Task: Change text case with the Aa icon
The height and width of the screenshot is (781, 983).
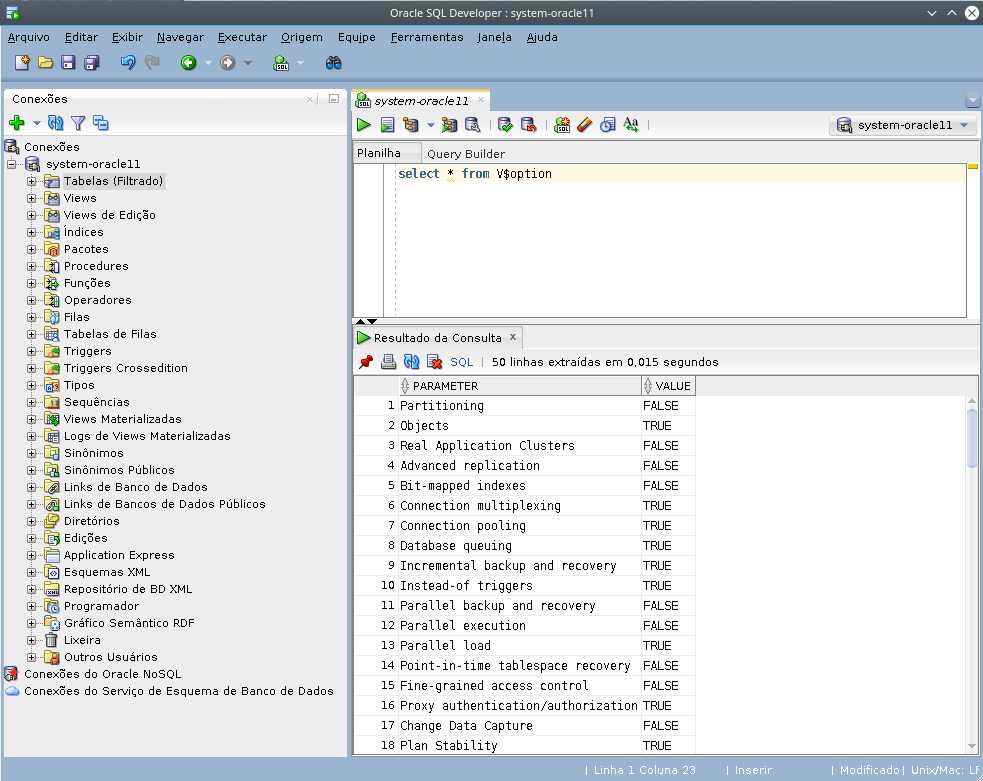Action: pyautogui.click(x=631, y=125)
